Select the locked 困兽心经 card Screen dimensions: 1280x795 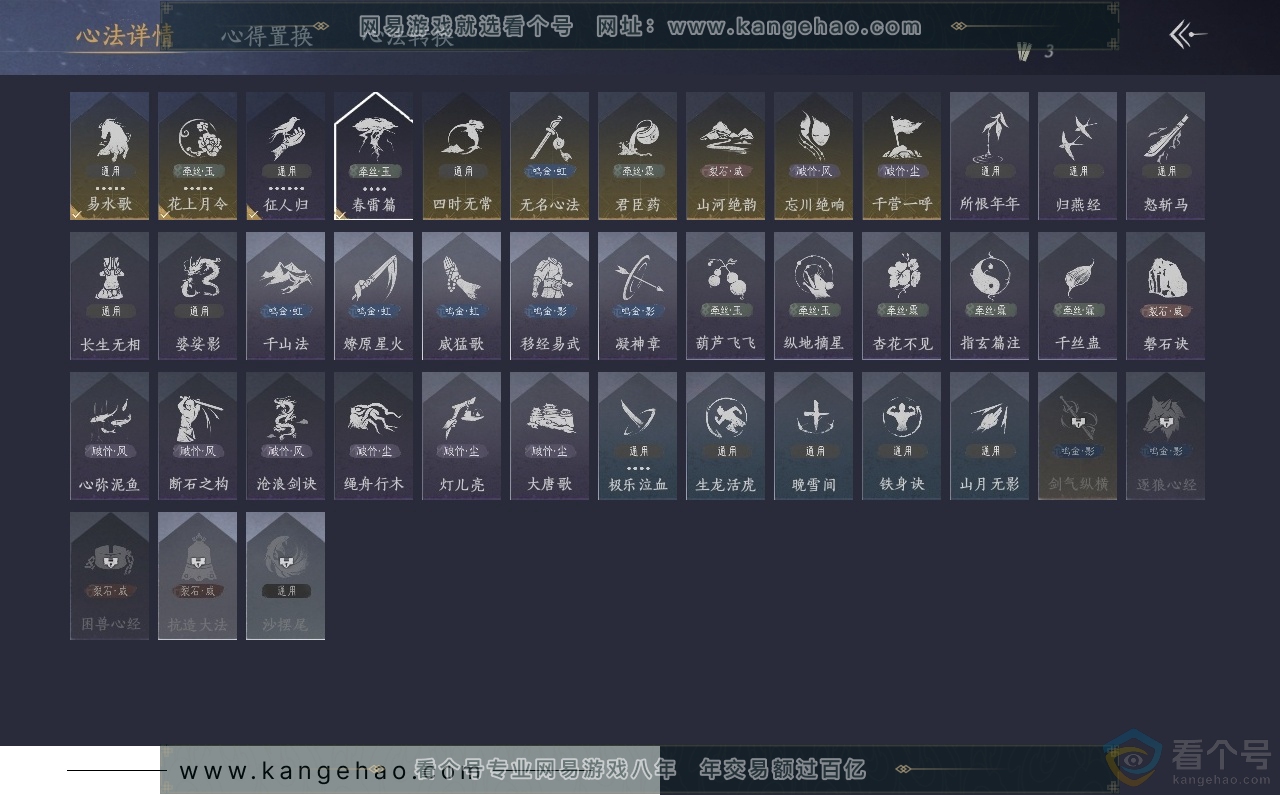tap(110, 576)
